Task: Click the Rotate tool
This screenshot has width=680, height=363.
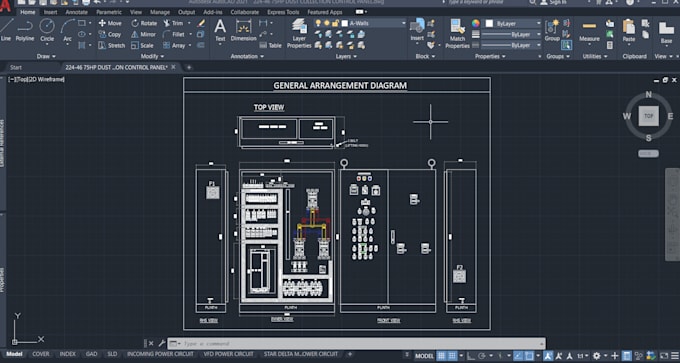Action: (144, 23)
